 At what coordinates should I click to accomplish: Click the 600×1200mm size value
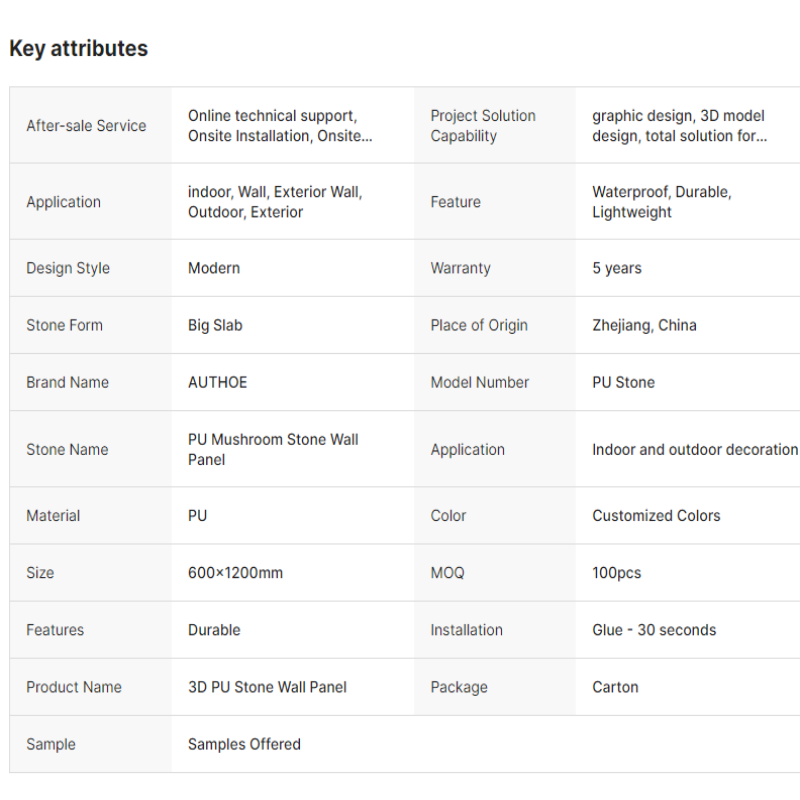coord(235,573)
